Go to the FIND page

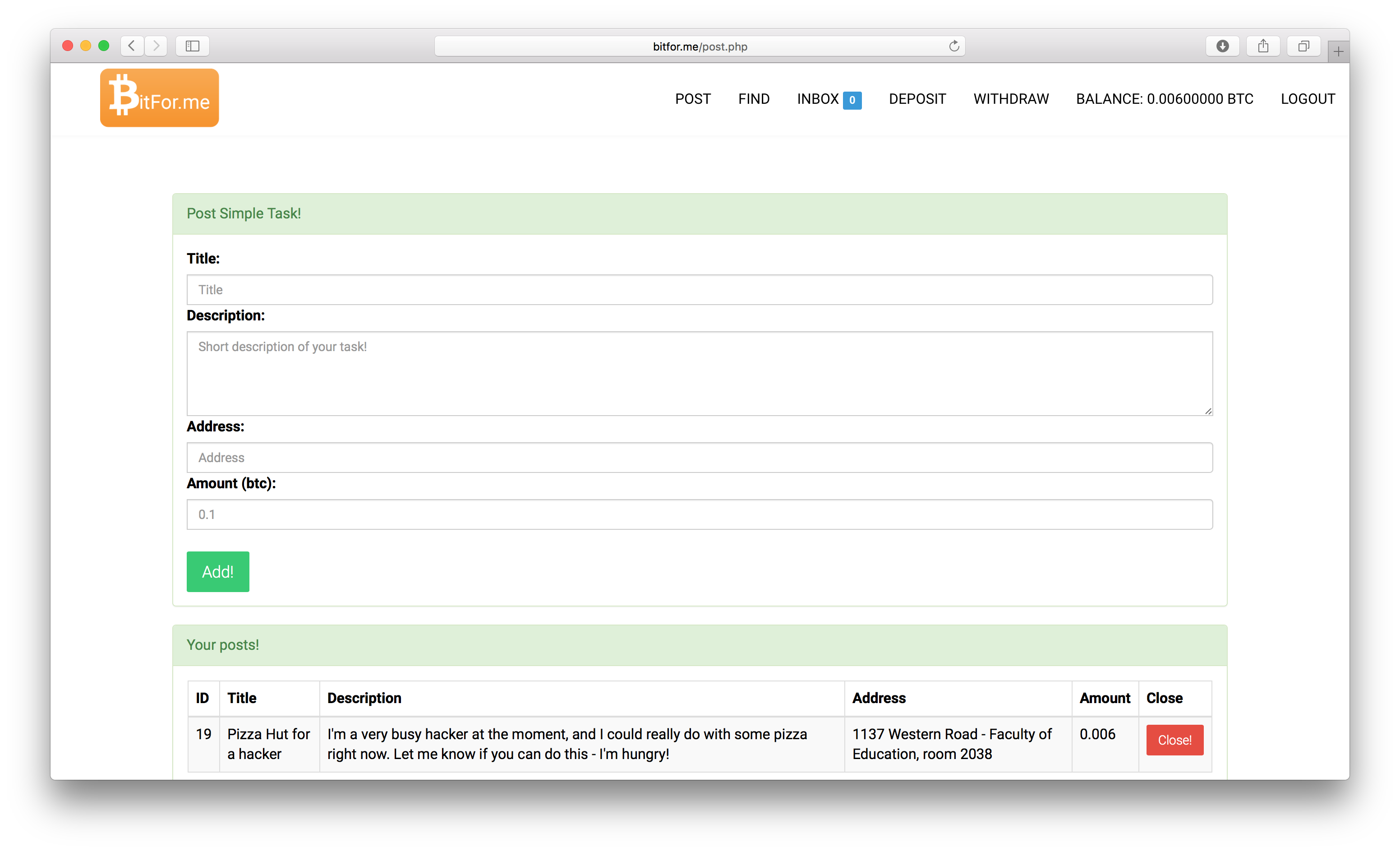pyautogui.click(x=753, y=99)
